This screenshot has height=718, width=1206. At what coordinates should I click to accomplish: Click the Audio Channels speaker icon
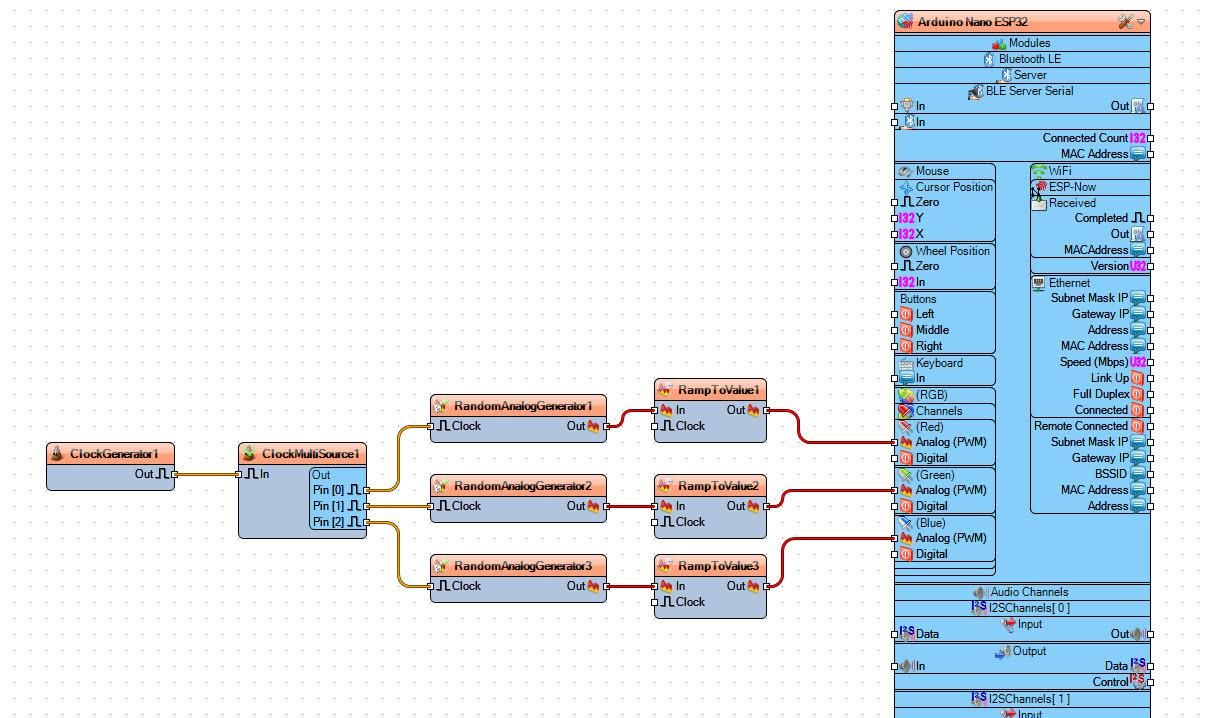tap(981, 592)
